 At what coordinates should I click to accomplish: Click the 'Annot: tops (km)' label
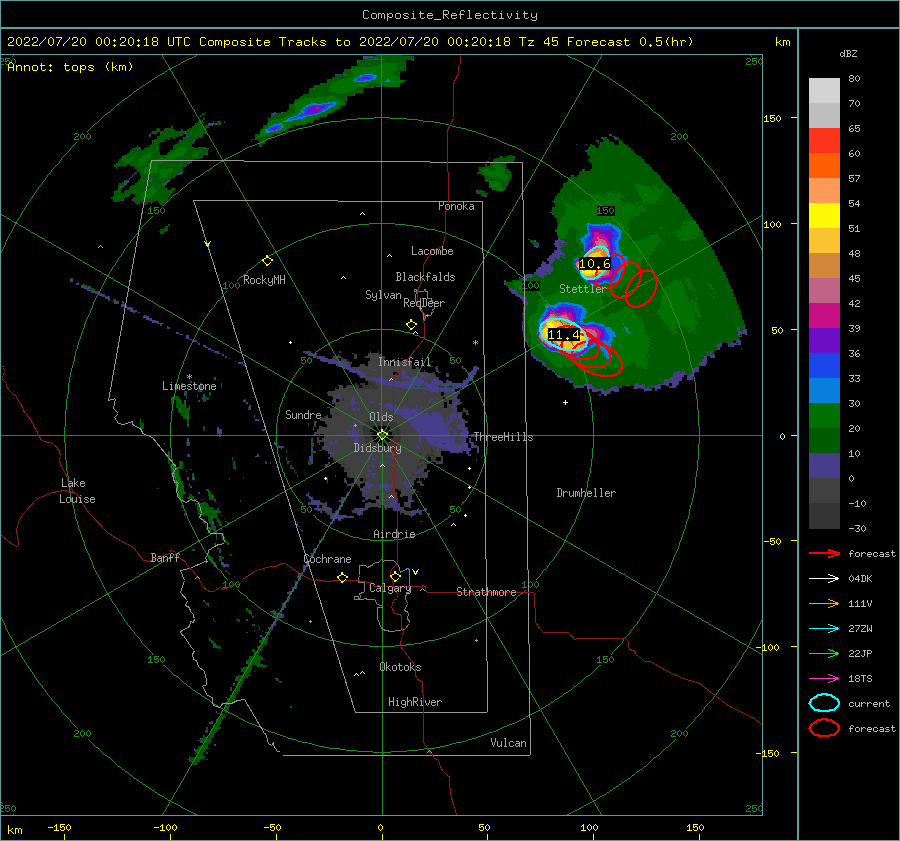point(70,67)
